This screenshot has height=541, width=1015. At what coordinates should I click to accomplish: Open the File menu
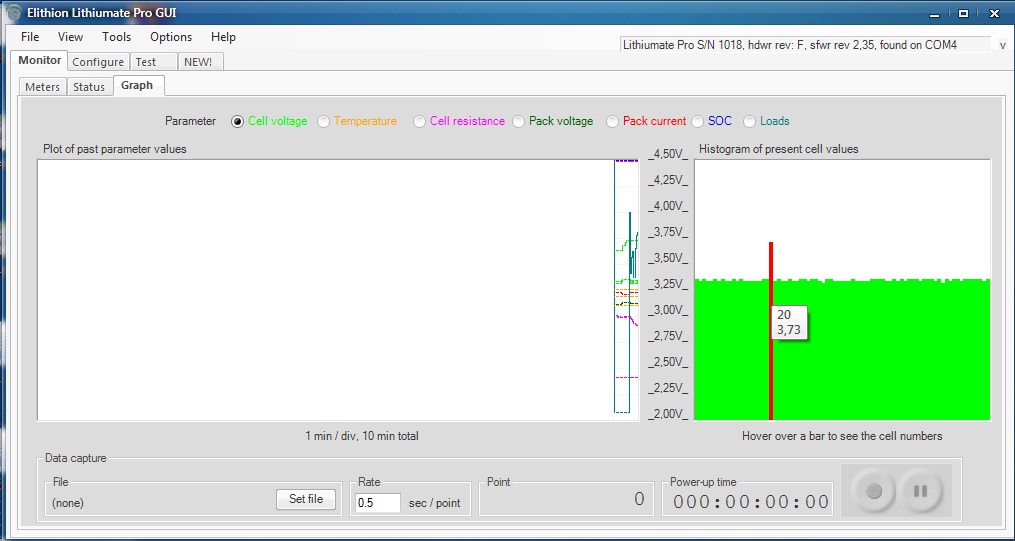(x=30, y=37)
